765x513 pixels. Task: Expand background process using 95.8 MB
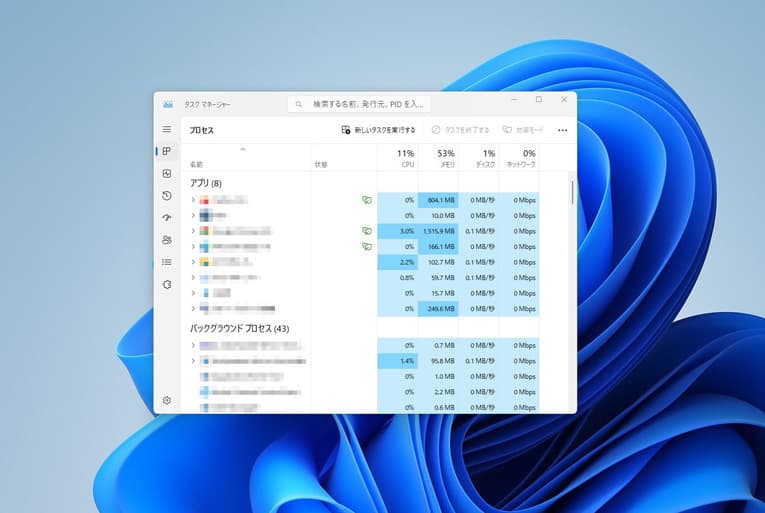(x=193, y=360)
